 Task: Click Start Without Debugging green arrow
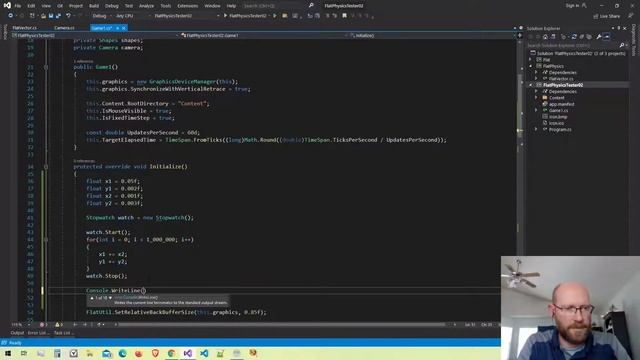click(275, 16)
